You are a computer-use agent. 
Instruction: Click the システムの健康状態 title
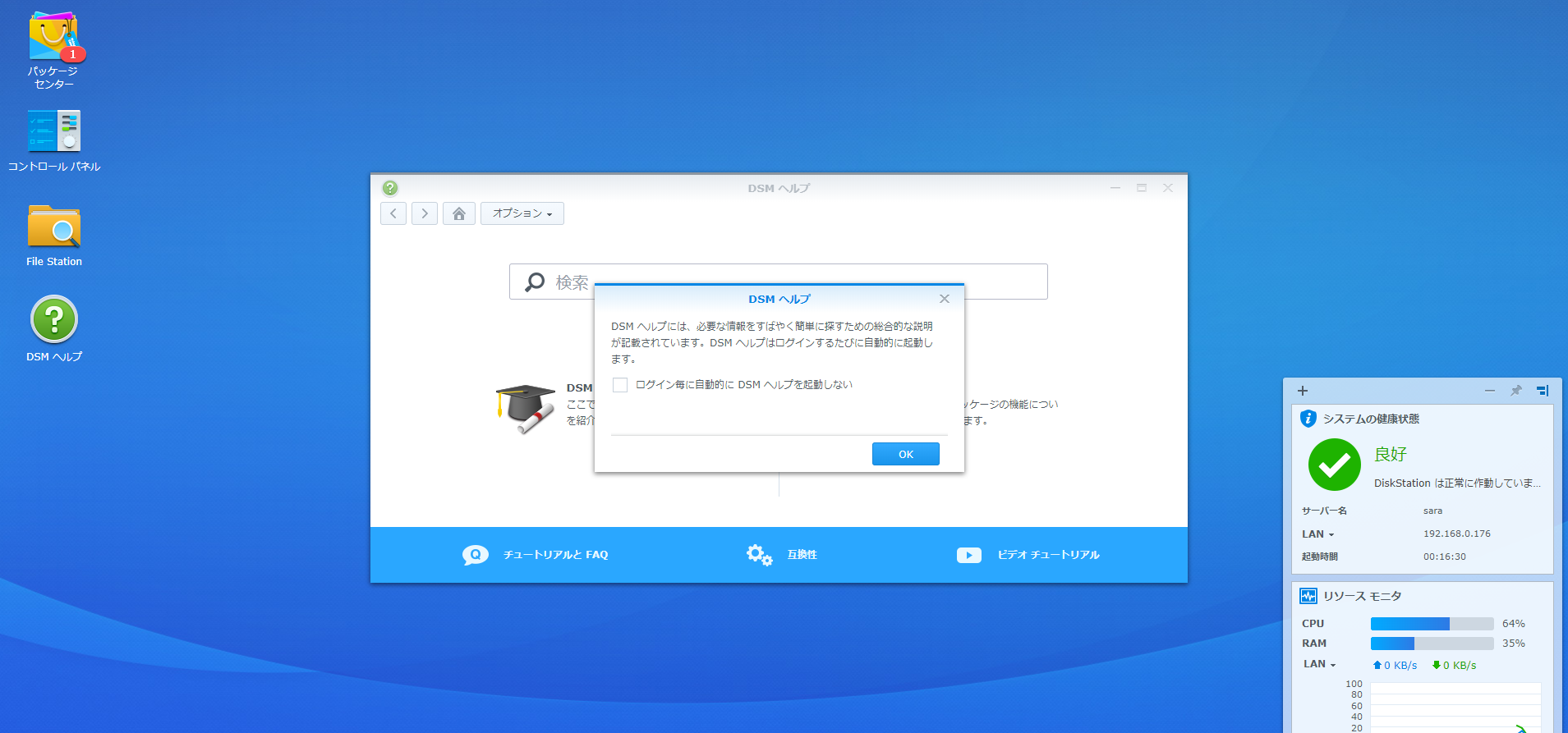[1371, 419]
